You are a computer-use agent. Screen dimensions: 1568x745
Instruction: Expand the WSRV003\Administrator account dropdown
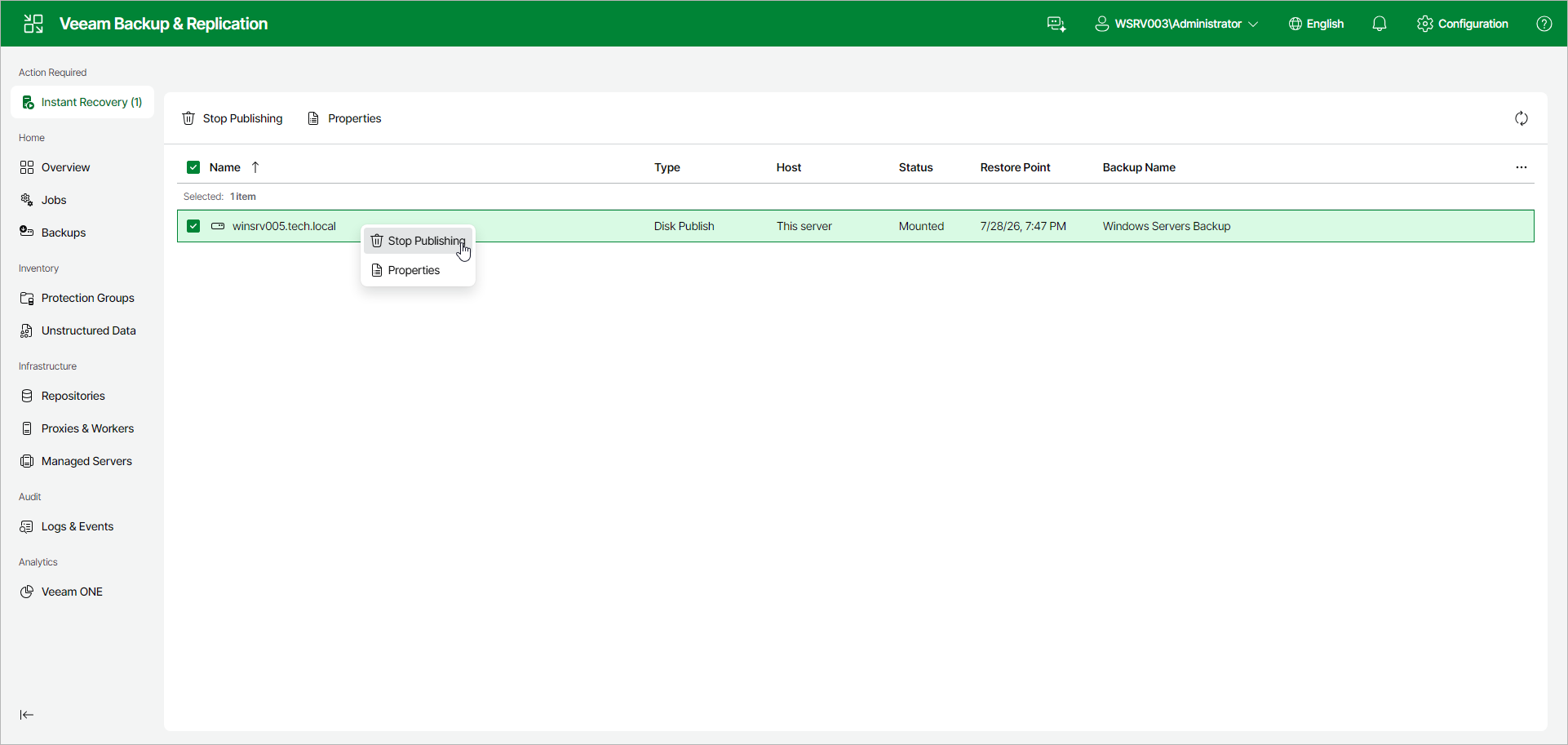click(1176, 24)
